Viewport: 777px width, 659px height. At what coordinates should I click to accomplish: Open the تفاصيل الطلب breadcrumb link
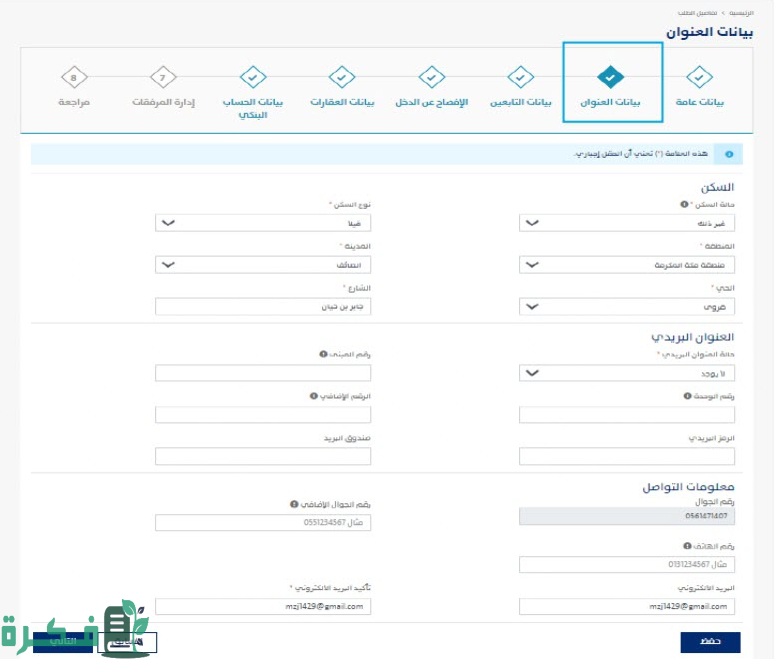pos(697,13)
